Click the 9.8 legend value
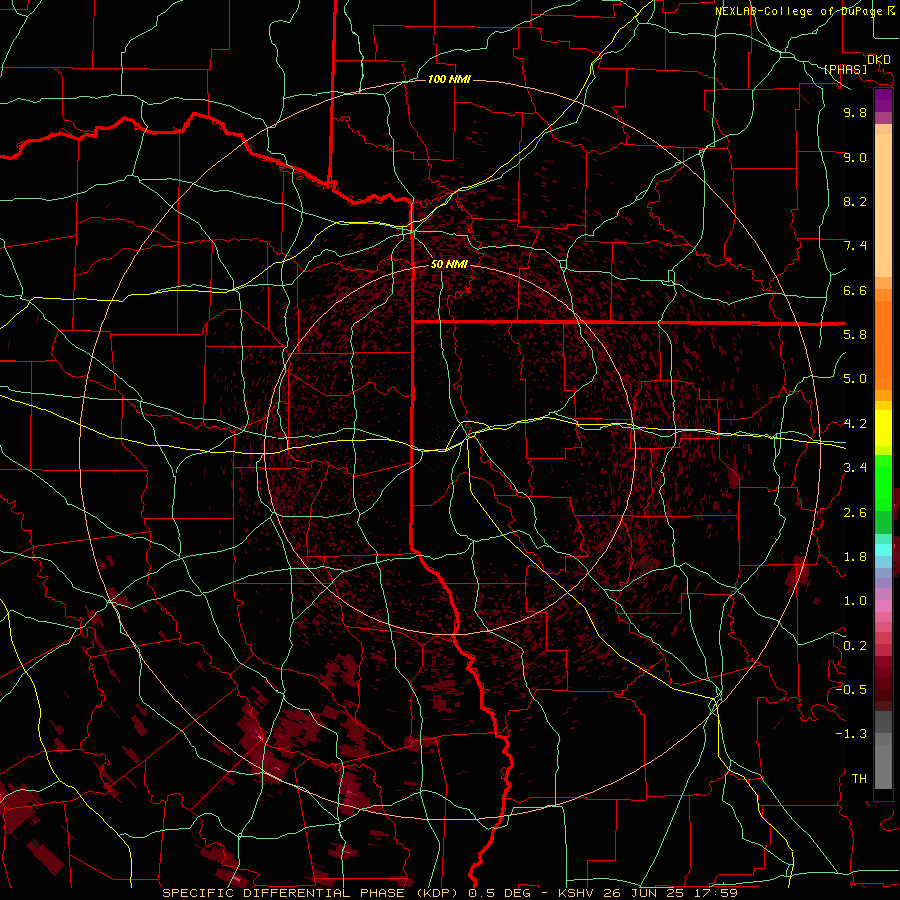Image resolution: width=900 pixels, height=900 pixels. (855, 112)
